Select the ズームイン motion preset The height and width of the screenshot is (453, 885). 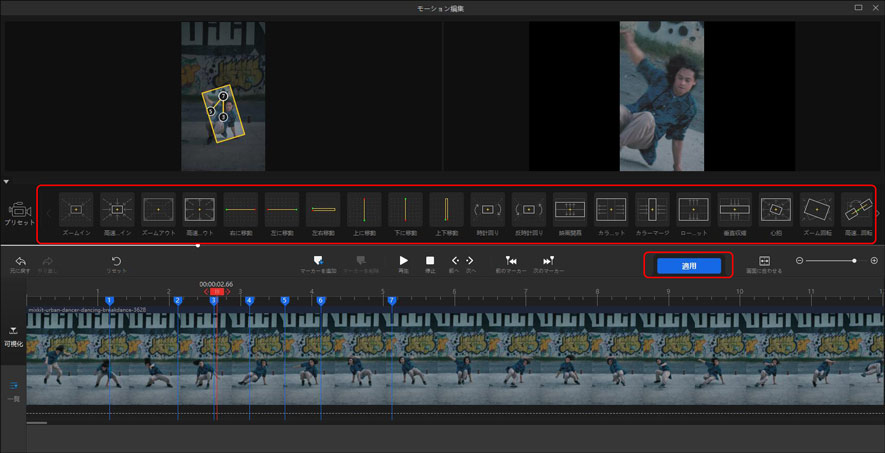coord(76,209)
